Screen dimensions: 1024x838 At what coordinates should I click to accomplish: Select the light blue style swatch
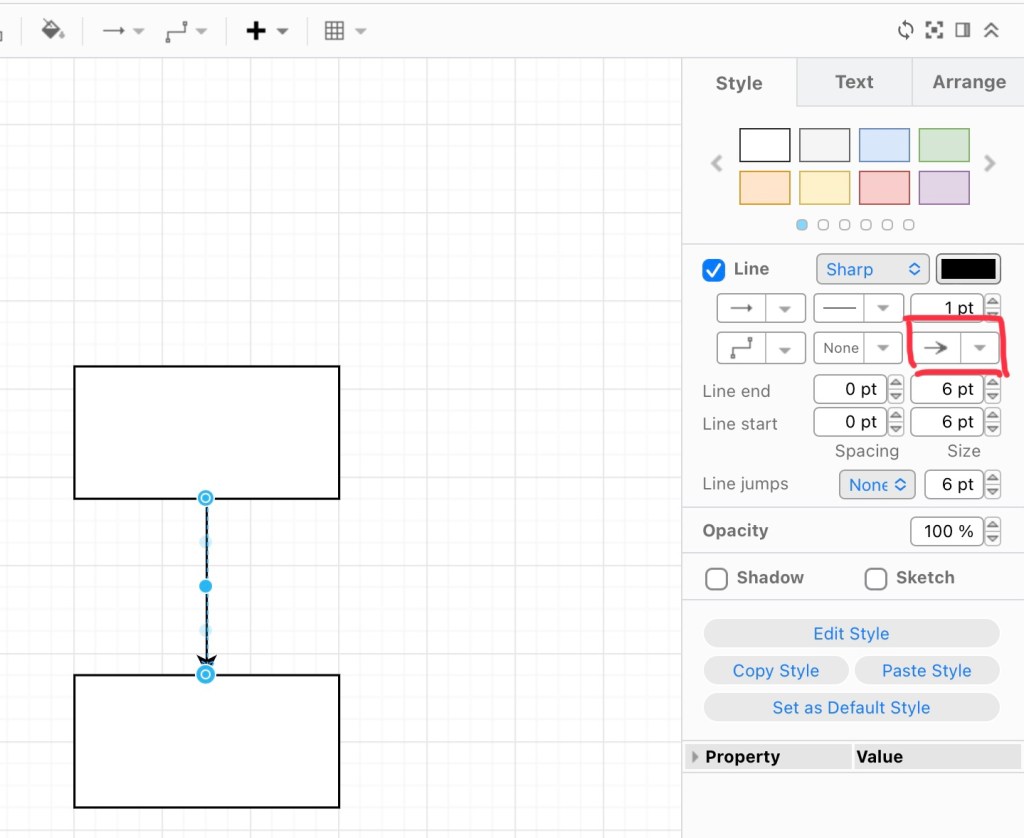(x=884, y=145)
